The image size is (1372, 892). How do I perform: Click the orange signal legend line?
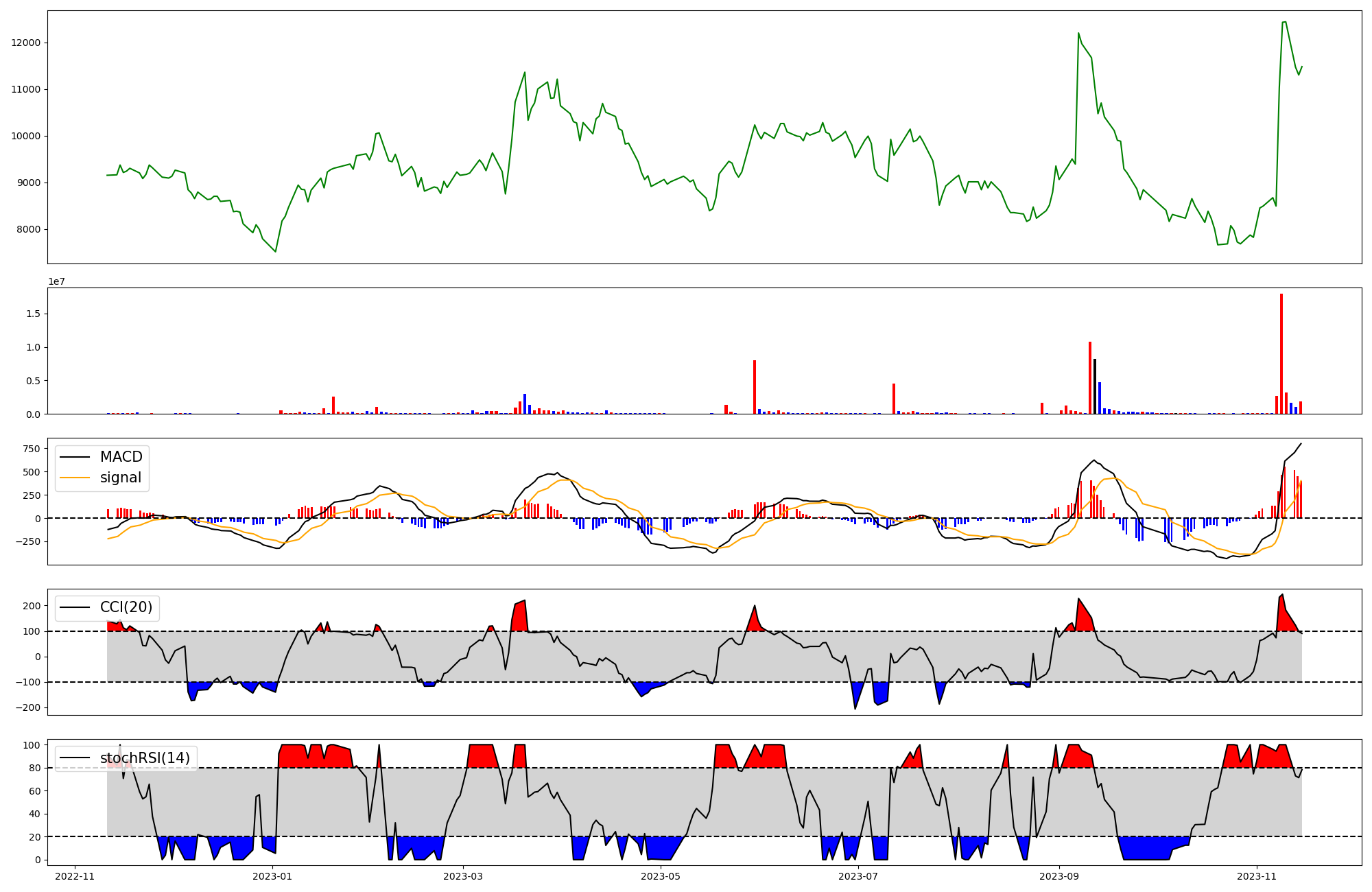(75, 478)
